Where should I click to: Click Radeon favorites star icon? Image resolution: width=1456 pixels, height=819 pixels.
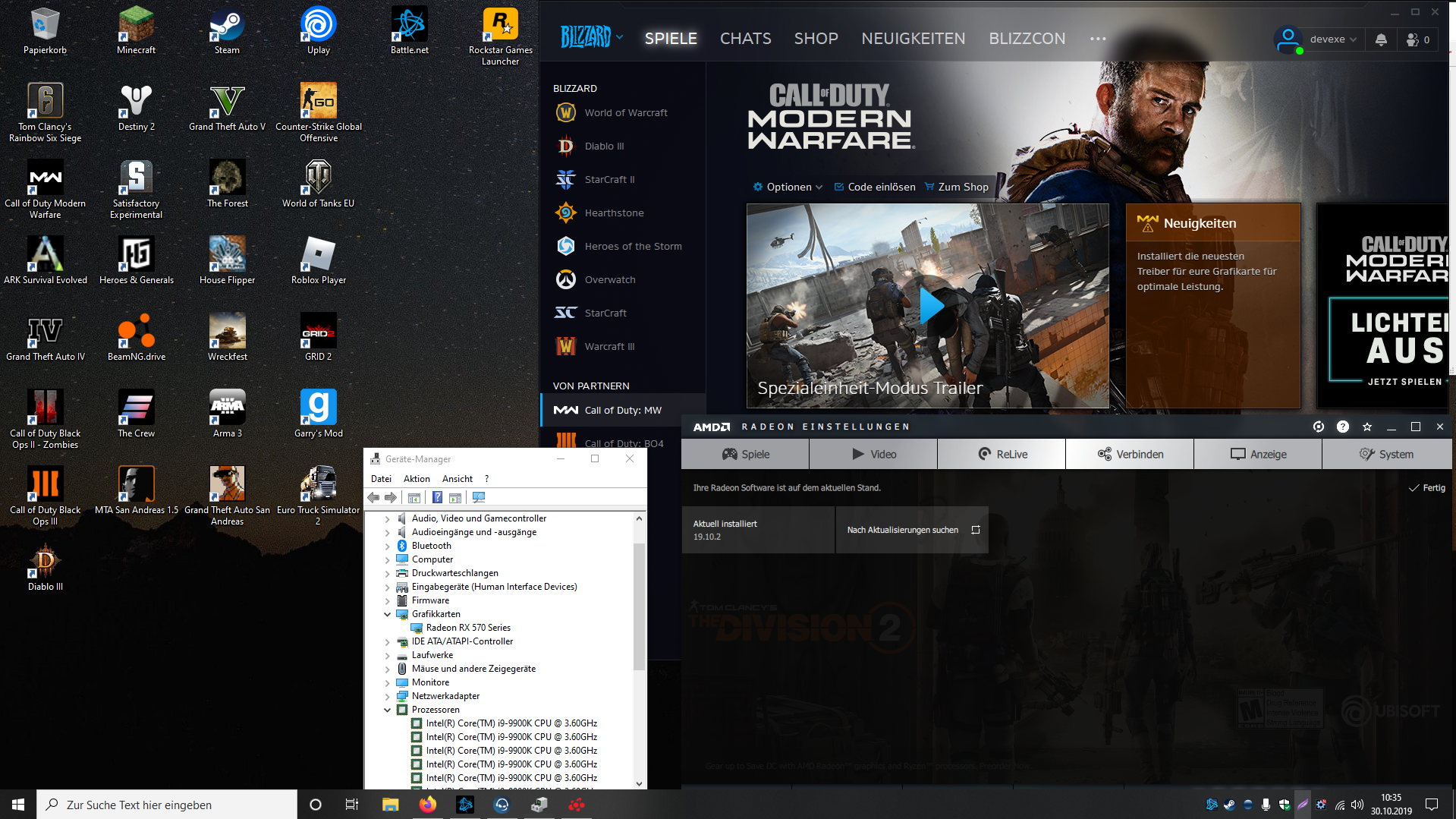pyautogui.click(x=1367, y=427)
